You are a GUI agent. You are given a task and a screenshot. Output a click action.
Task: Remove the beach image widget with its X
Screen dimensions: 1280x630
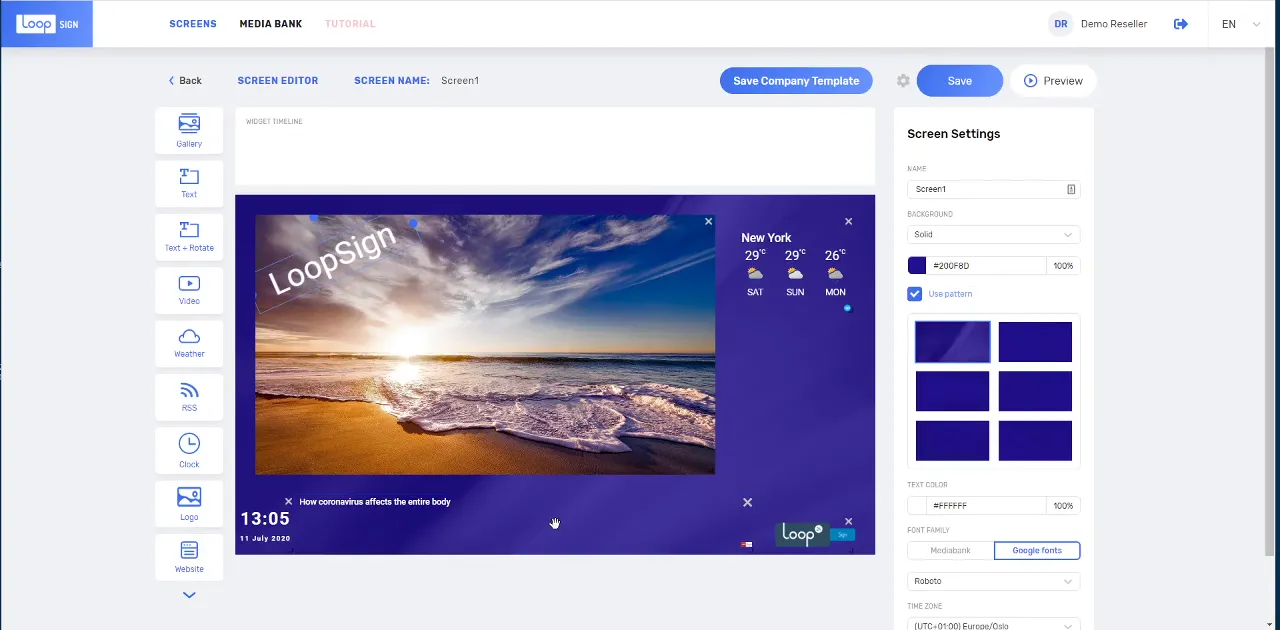tap(709, 222)
